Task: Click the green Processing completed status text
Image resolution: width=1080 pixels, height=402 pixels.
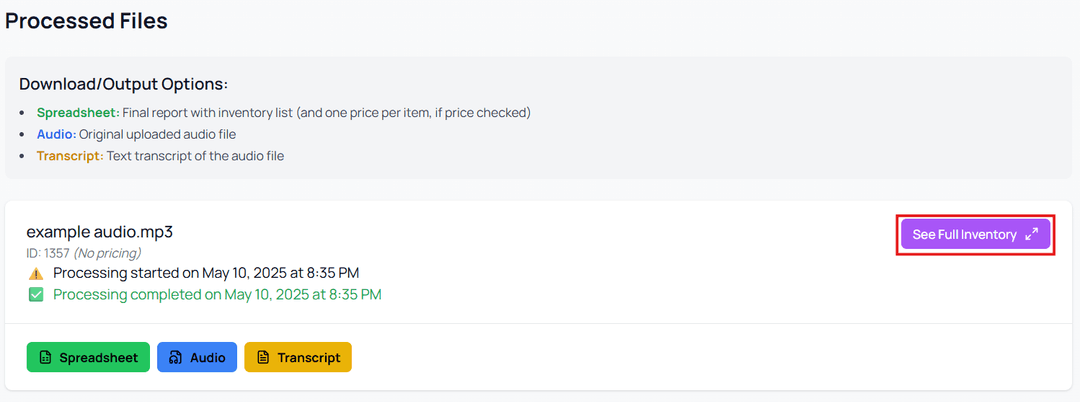Action: point(217,295)
